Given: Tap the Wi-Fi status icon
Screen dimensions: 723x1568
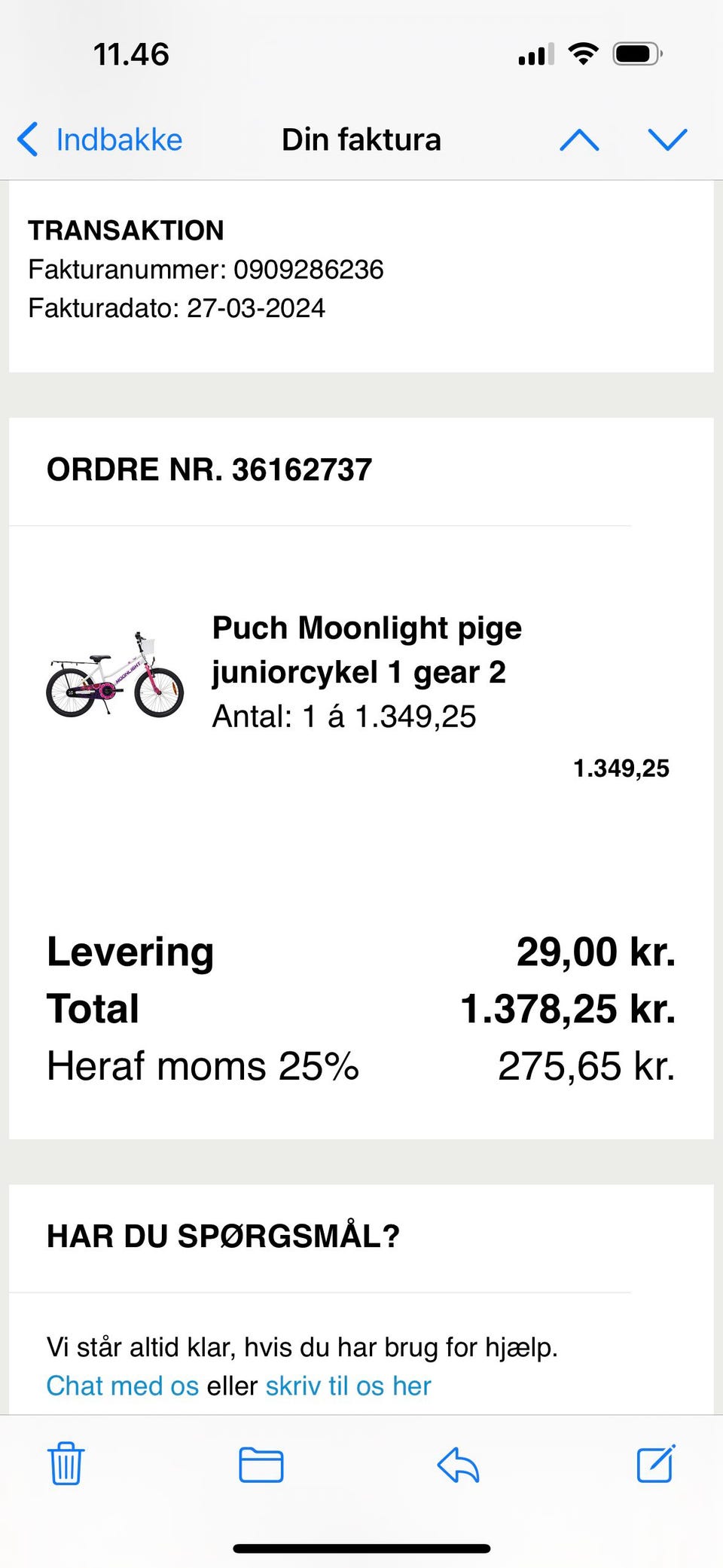Looking at the screenshot, I should point(583,54).
